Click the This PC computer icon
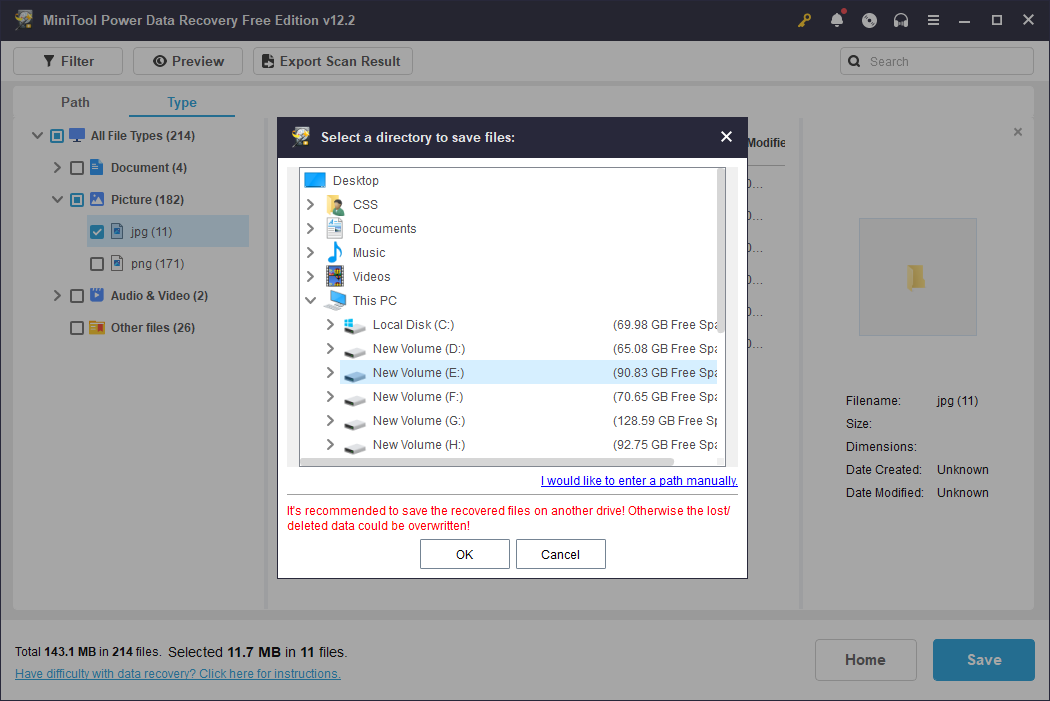 tap(335, 301)
